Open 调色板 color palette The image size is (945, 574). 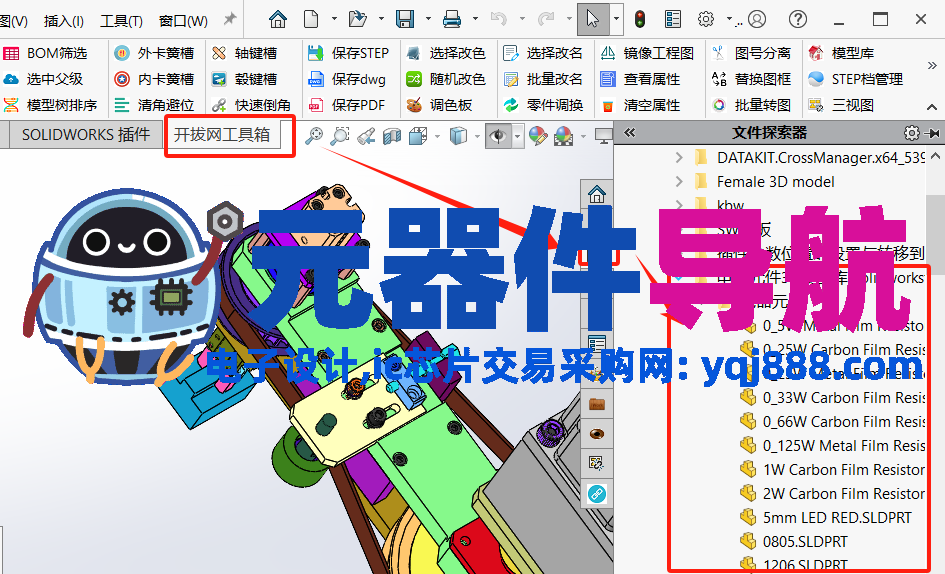[439, 105]
